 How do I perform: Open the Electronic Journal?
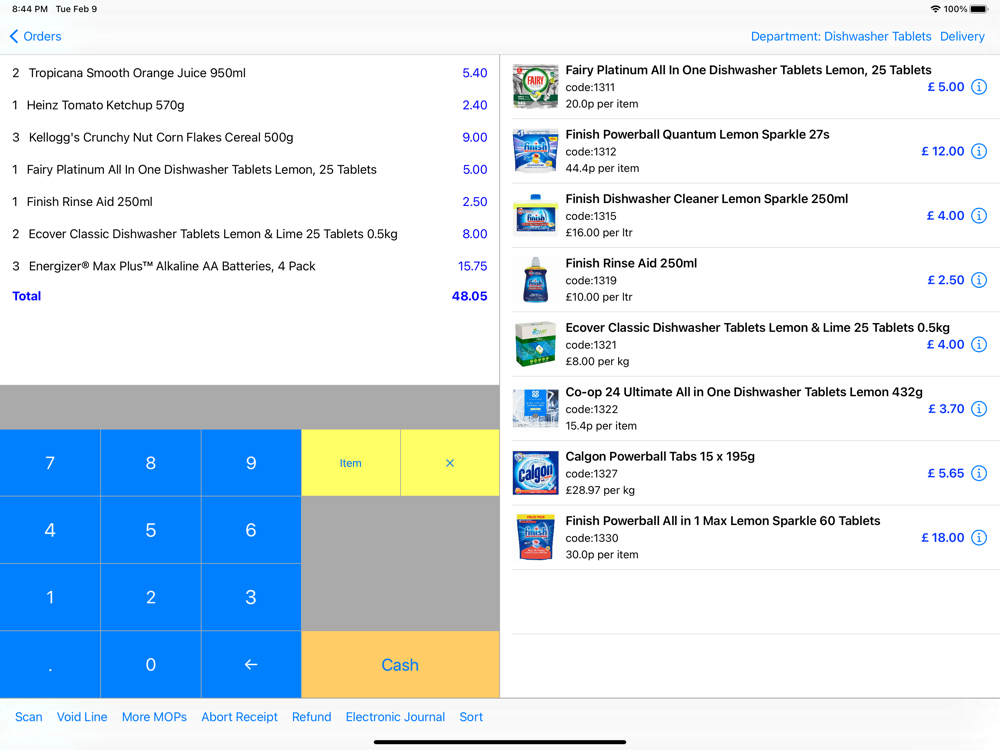[x=395, y=717]
